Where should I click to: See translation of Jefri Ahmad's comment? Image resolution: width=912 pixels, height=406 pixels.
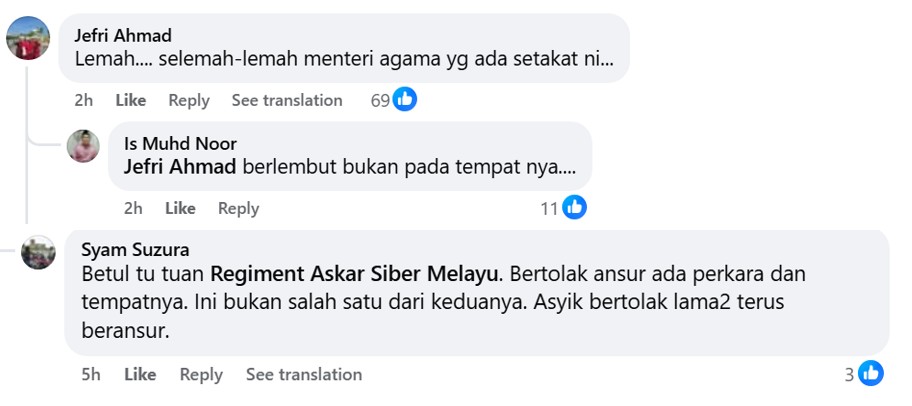pyautogui.click(x=287, y=100)
